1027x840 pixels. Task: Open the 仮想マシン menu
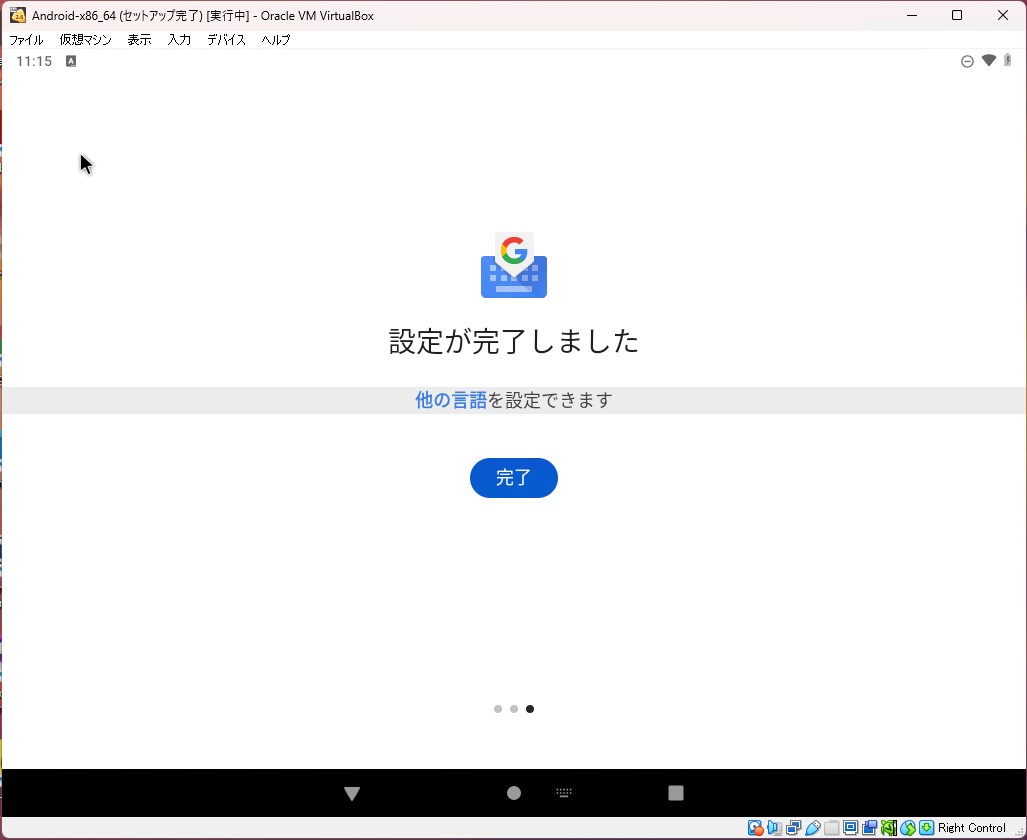coord(86,40)
